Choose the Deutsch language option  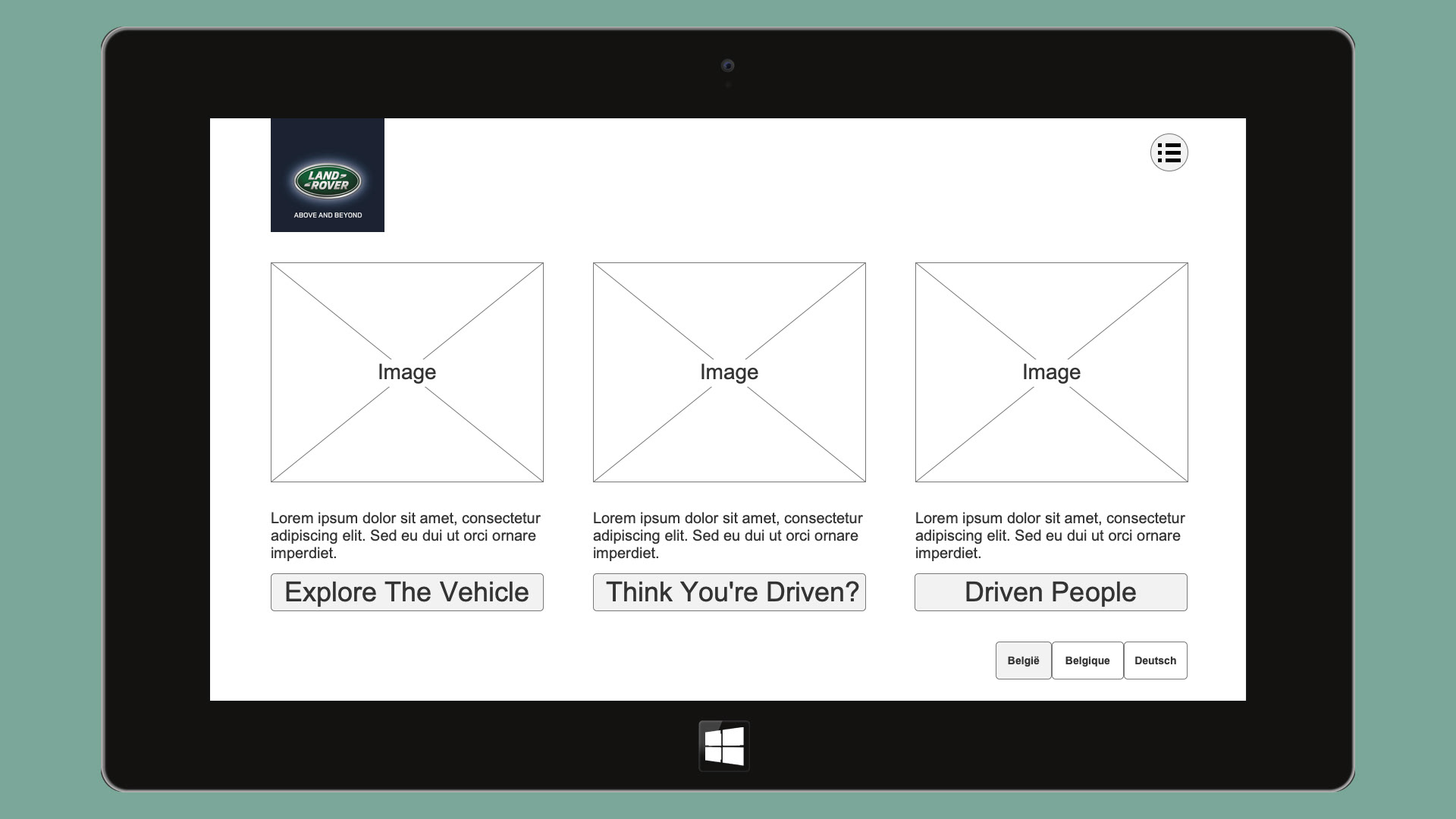pos(1155,661)
